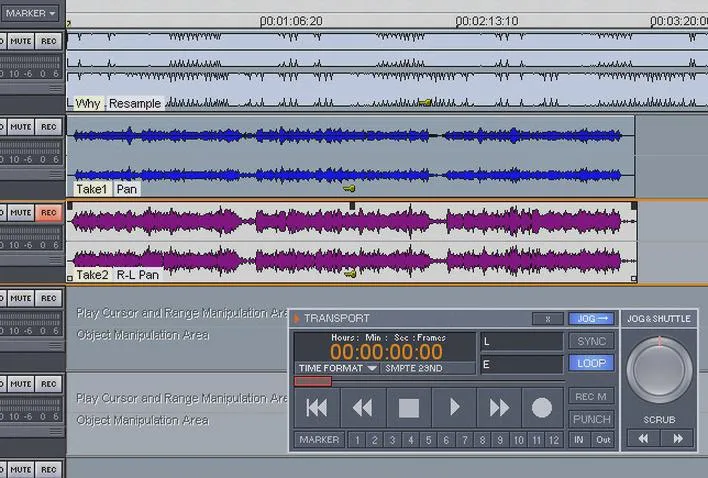
Task: Enable SYNC in the Transport panel
Action: point(592,341)
